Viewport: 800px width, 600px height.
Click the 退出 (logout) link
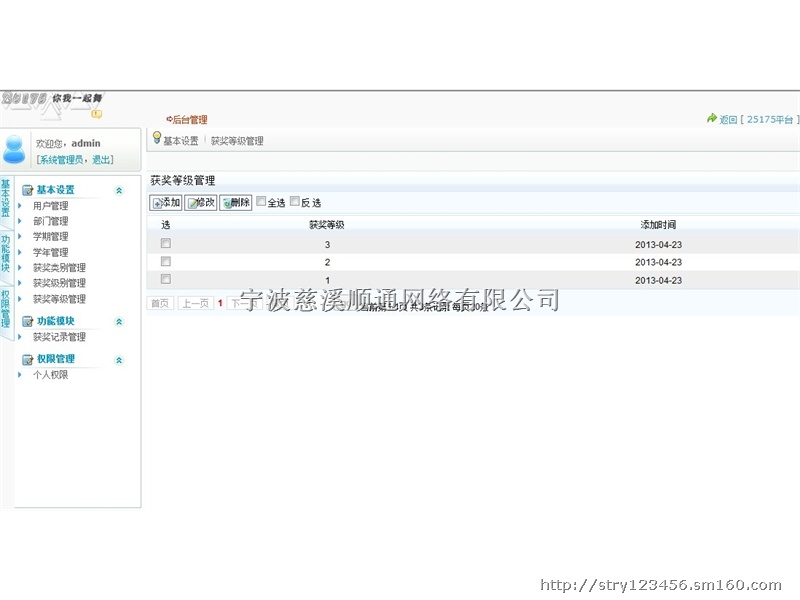click(x=101, y=160)
